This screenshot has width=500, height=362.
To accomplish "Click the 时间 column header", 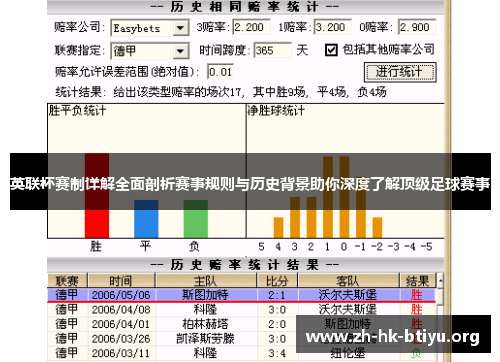I will (x=121, y=281).
